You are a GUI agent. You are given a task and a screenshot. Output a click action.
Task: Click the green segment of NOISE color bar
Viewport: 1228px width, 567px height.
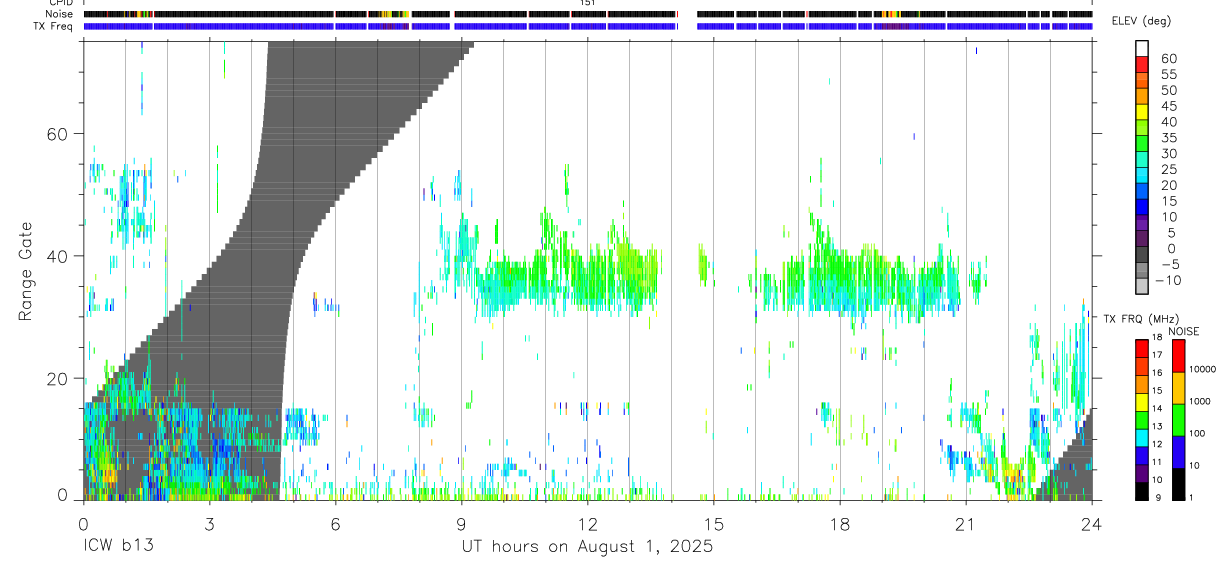point(1178,420)
